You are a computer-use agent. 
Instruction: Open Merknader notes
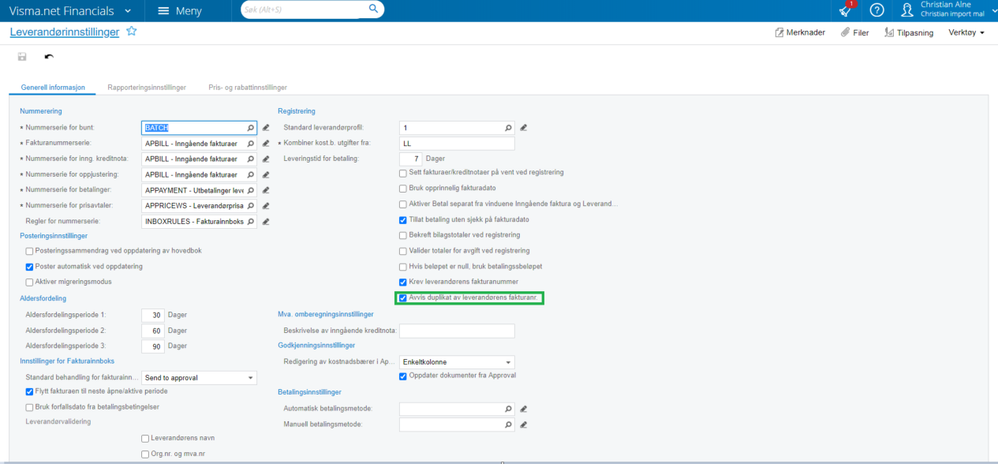[799, 32]
